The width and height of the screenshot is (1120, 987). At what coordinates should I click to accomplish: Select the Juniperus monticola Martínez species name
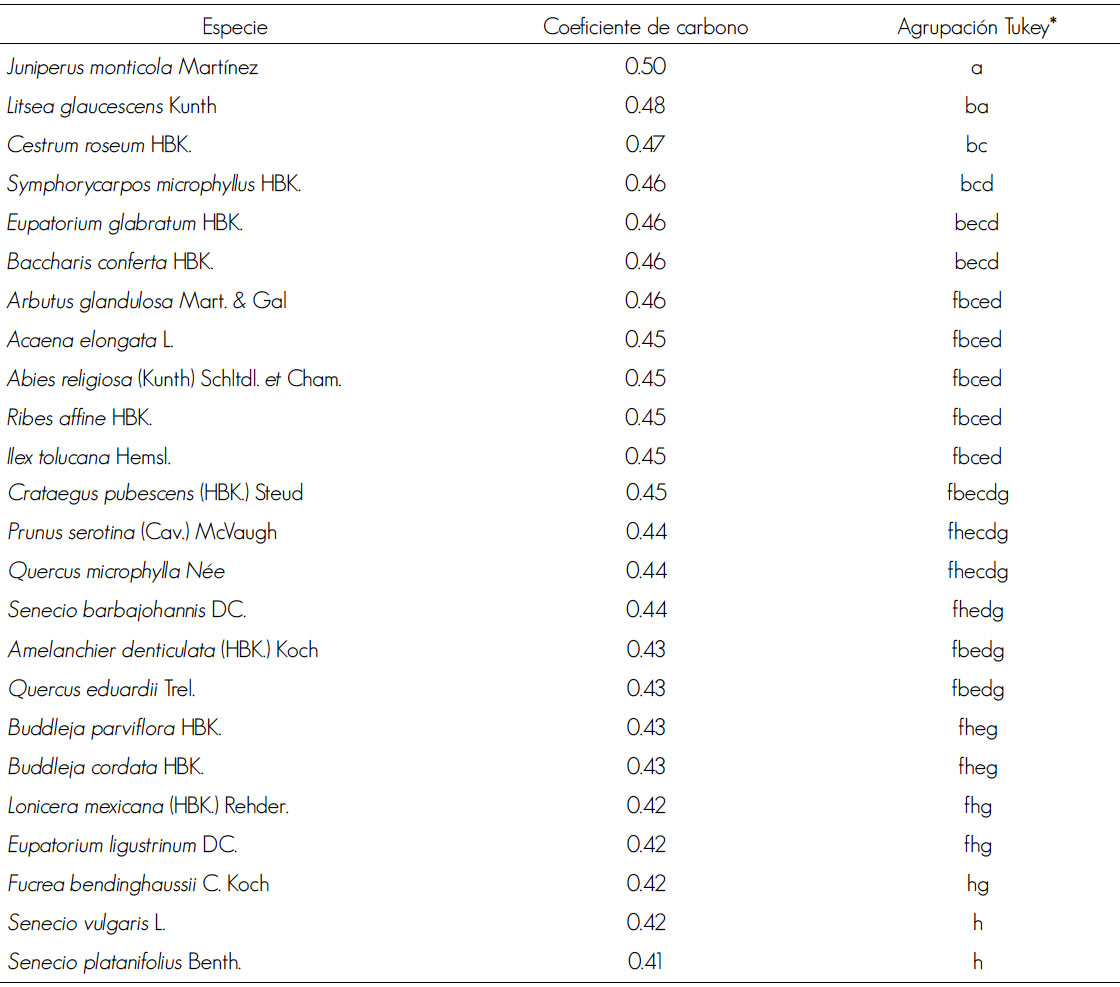pos(132,67)
